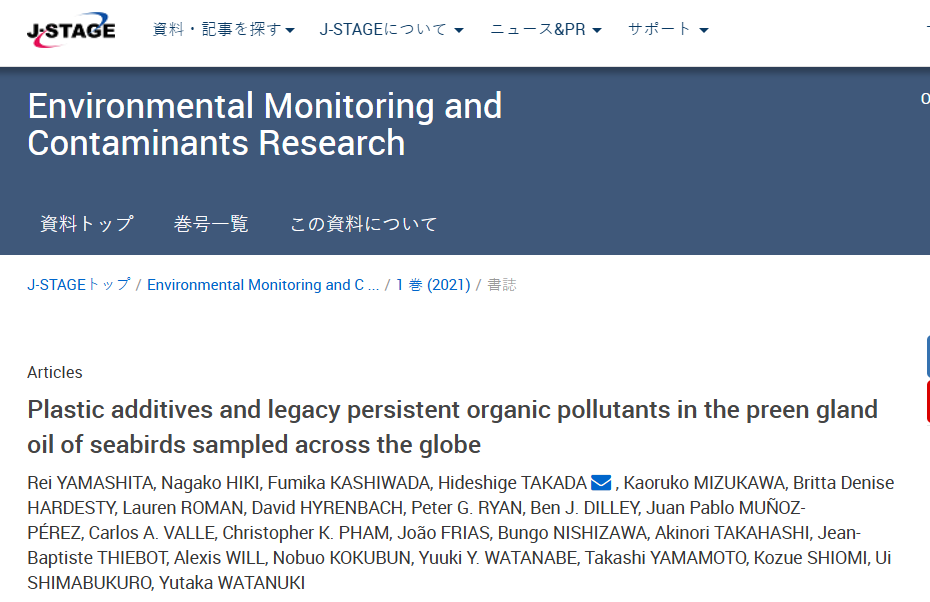Expand the 資料・記事を探す dropdown menu
This screenshot has height=602, width=930.
click(x=224, y=29)
